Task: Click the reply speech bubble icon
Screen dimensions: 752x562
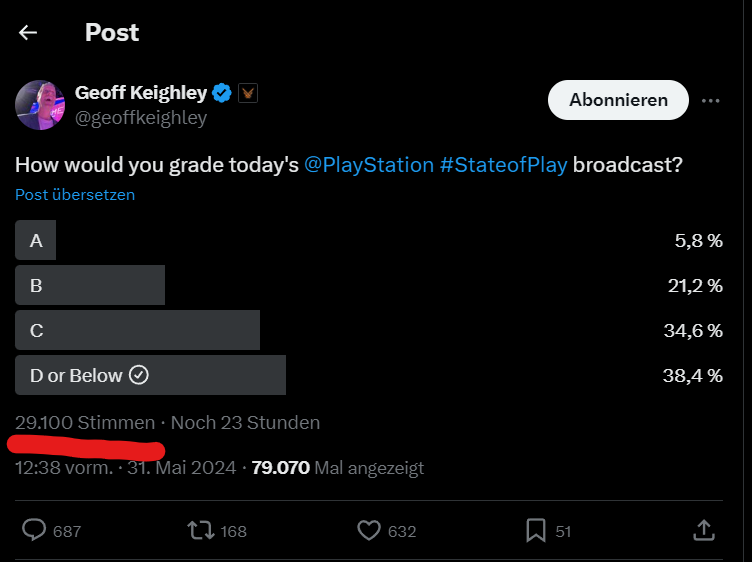Action: tap(34, 530)
